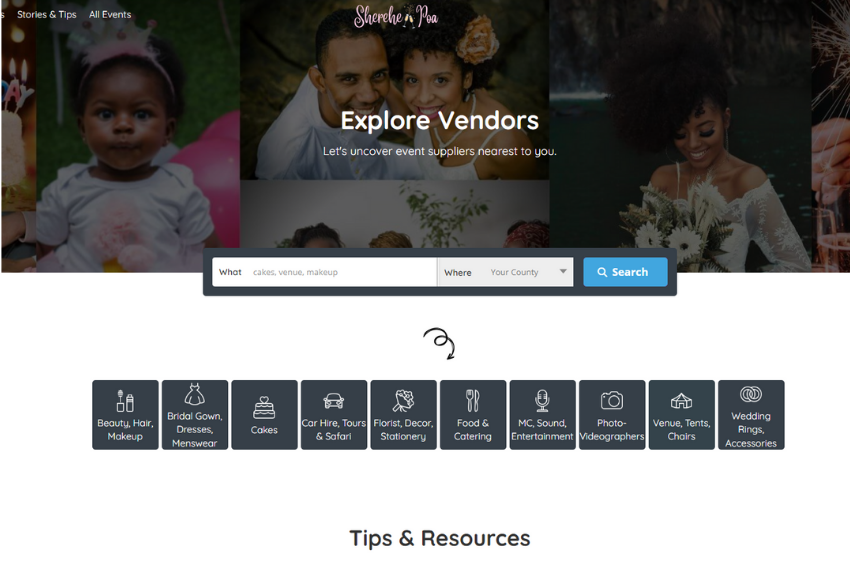
Task: Expand the Your County dropdown
Action: pos(505,272)
